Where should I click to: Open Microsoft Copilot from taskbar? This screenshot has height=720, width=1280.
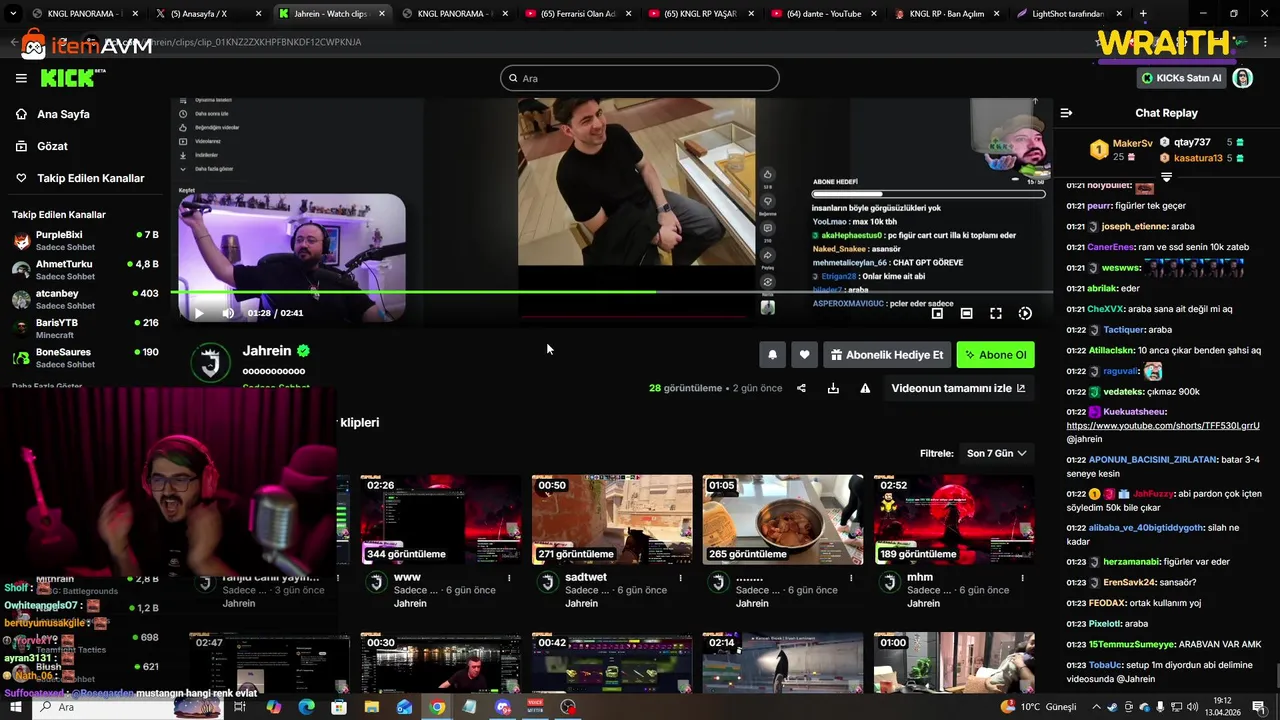coord(274,707)
